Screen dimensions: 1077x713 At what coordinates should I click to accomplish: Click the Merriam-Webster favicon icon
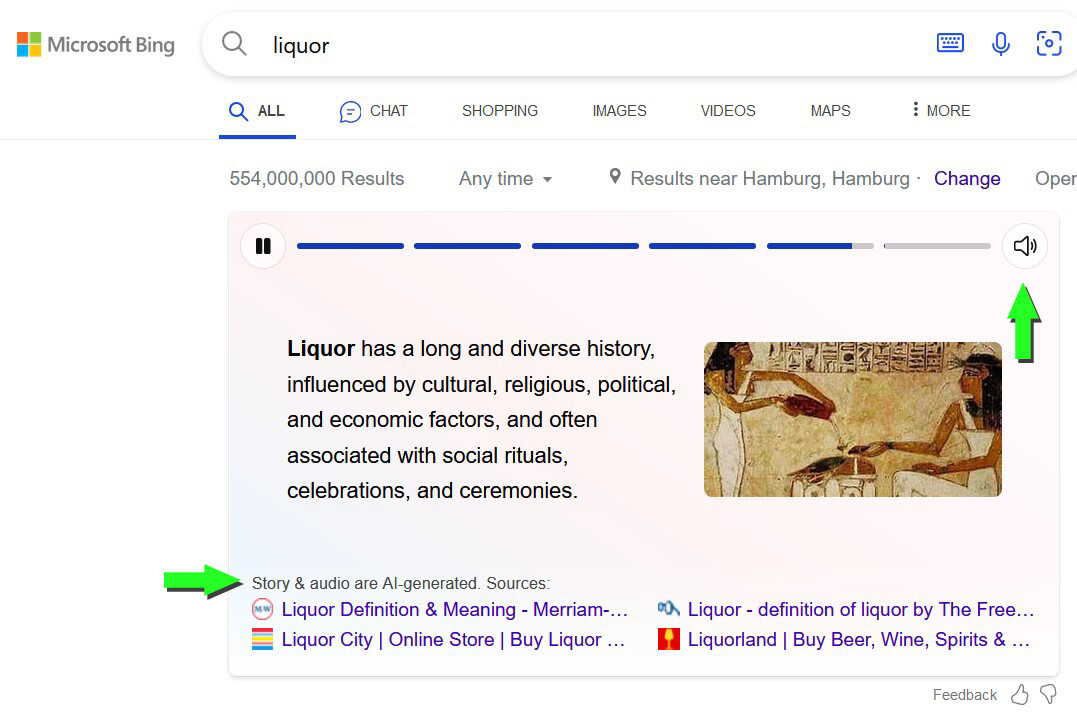click(x=262, y=609)
